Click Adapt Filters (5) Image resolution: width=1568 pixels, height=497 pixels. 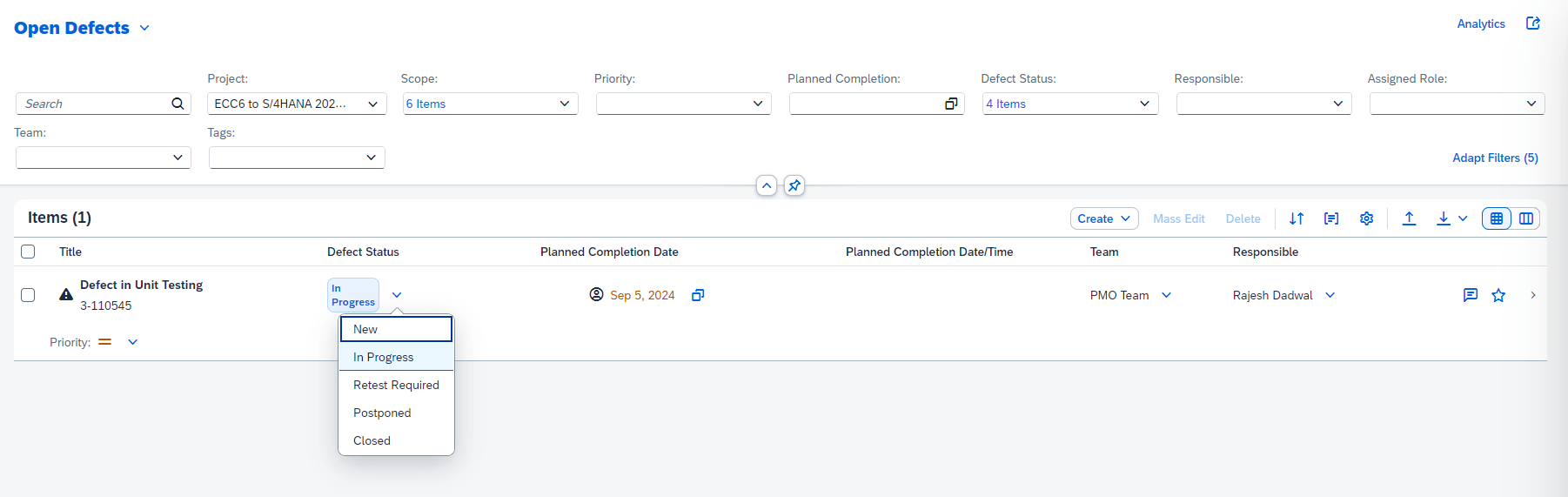(x=1495, y=158)
